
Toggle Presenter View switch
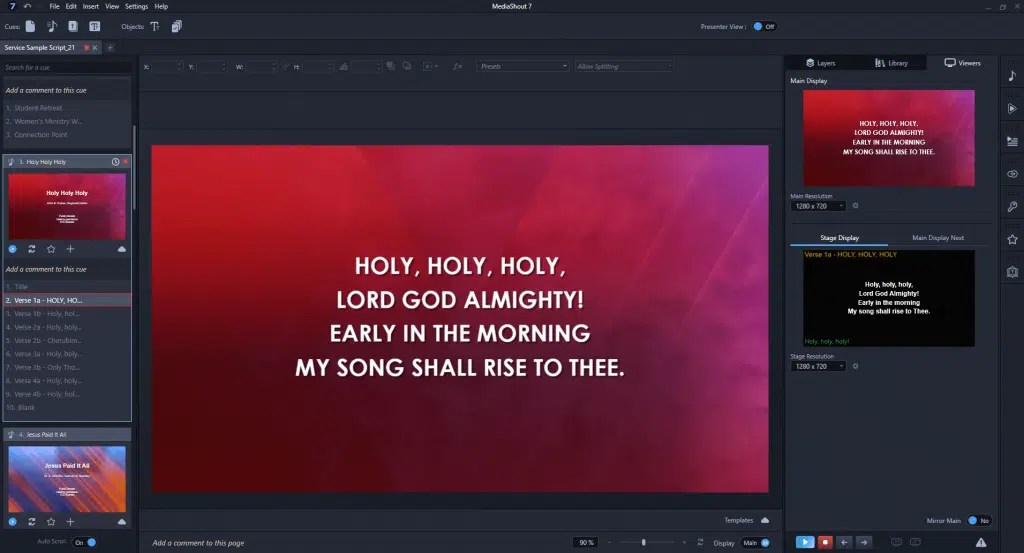pyautogui.click(x=764, y=26)
